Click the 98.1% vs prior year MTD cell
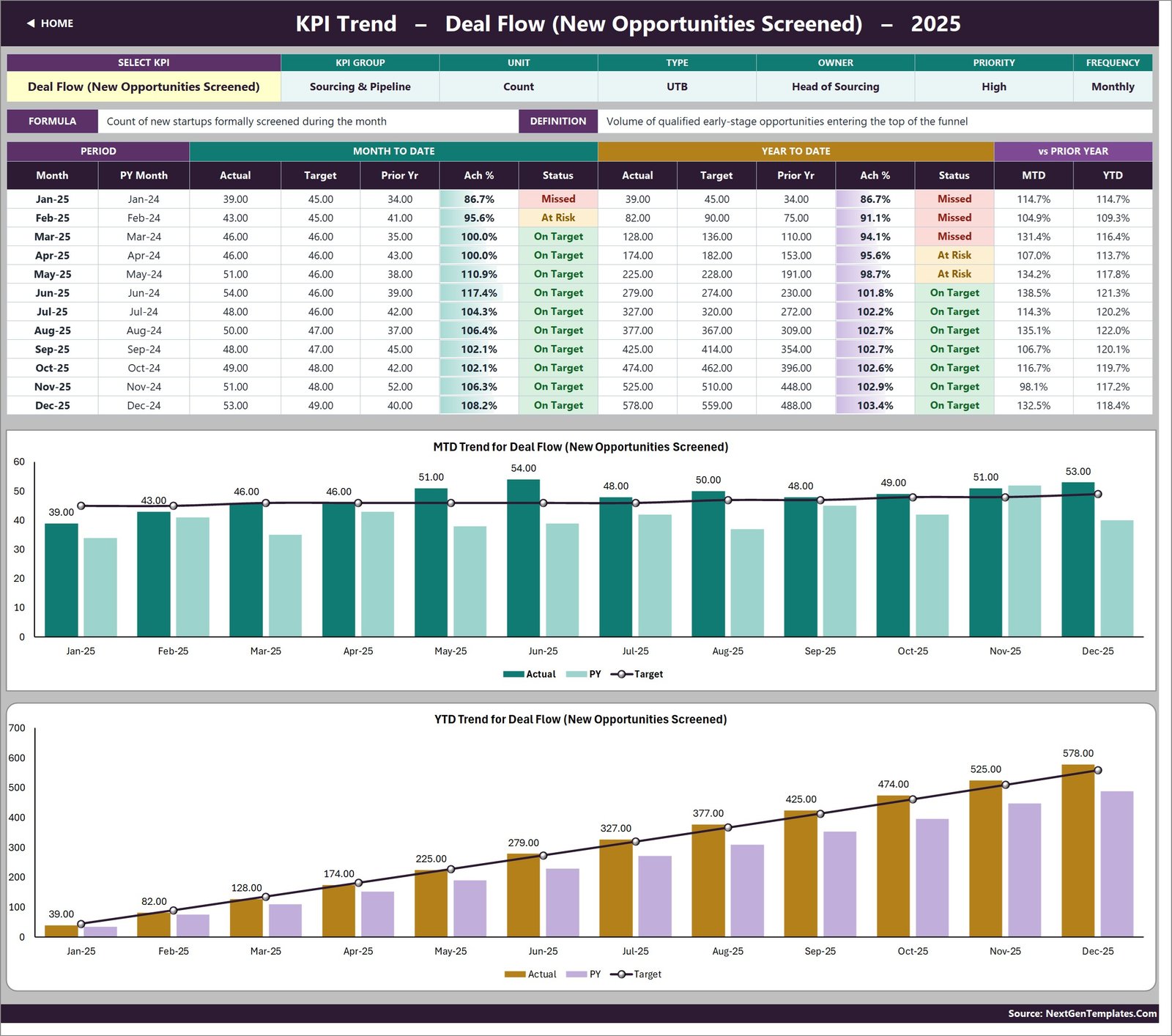Viewport: 1172px width, 1036px height. pyautogui.click(x=1034, y=387)
